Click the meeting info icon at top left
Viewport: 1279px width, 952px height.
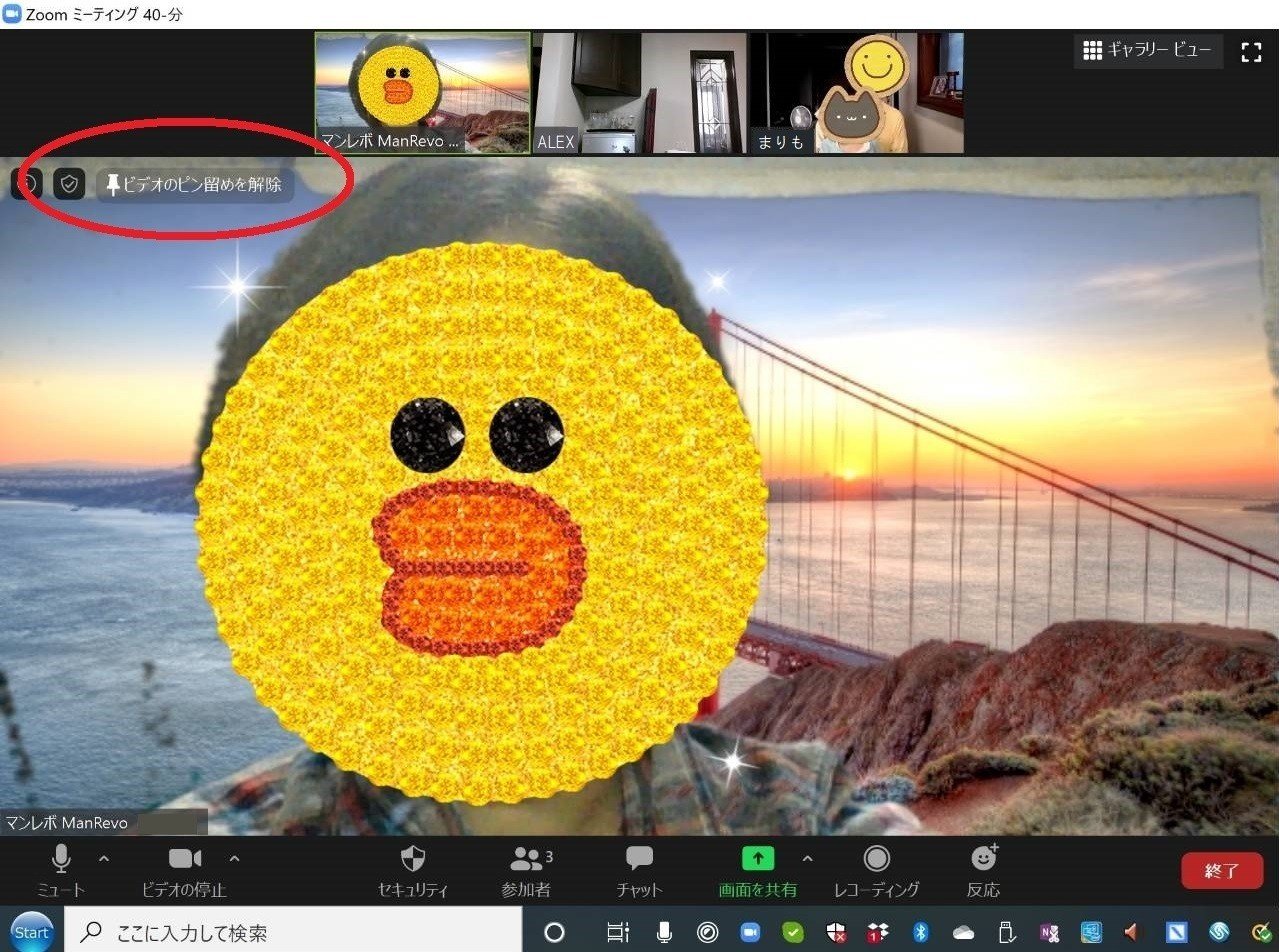26,184
